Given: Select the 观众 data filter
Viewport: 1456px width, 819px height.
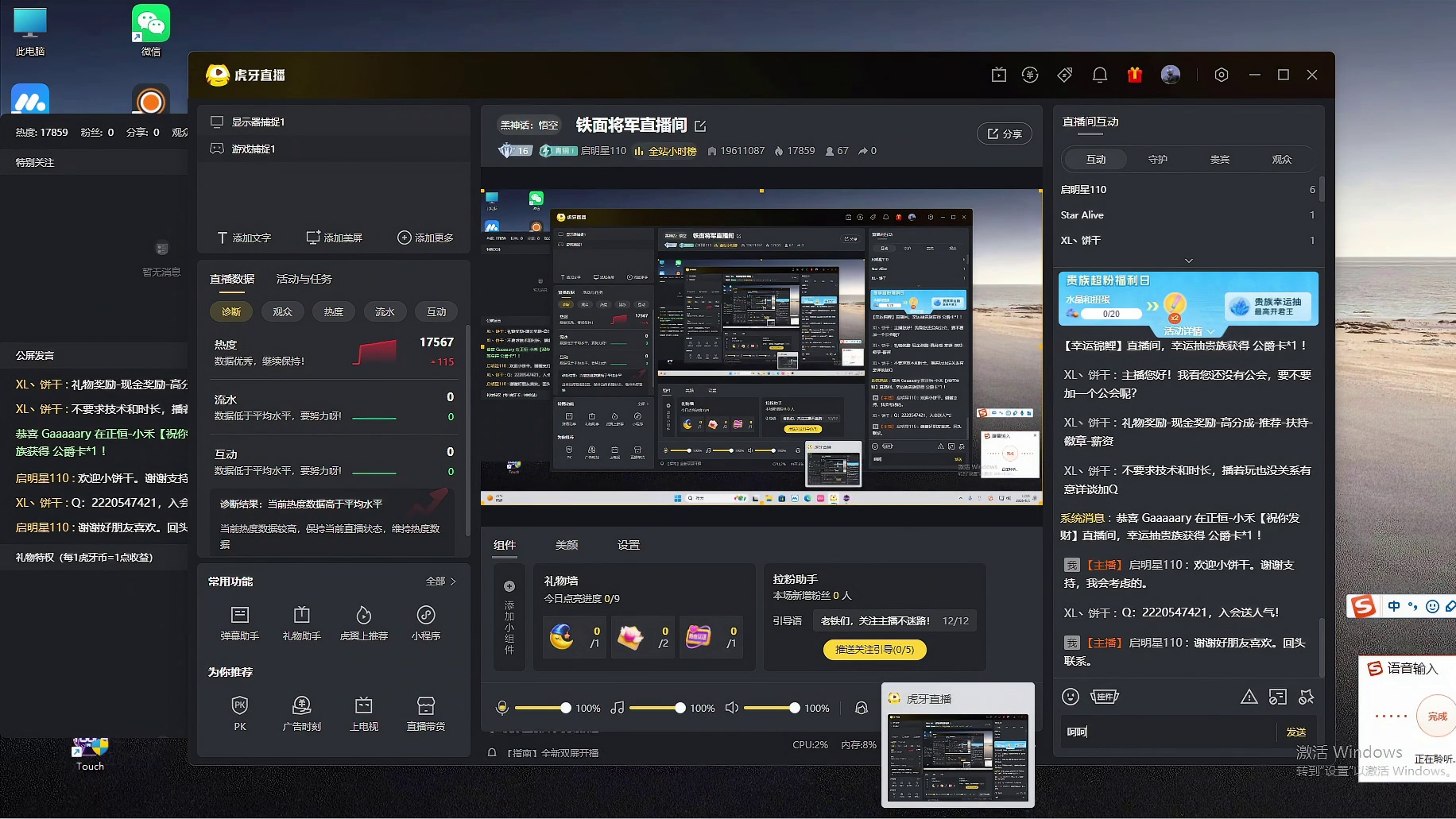Looking at the screenshot, I should (283, 311).
